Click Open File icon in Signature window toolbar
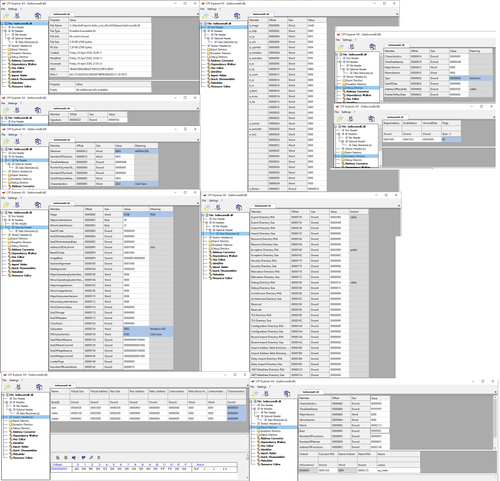500x481 pixels. tap(6, 110)
